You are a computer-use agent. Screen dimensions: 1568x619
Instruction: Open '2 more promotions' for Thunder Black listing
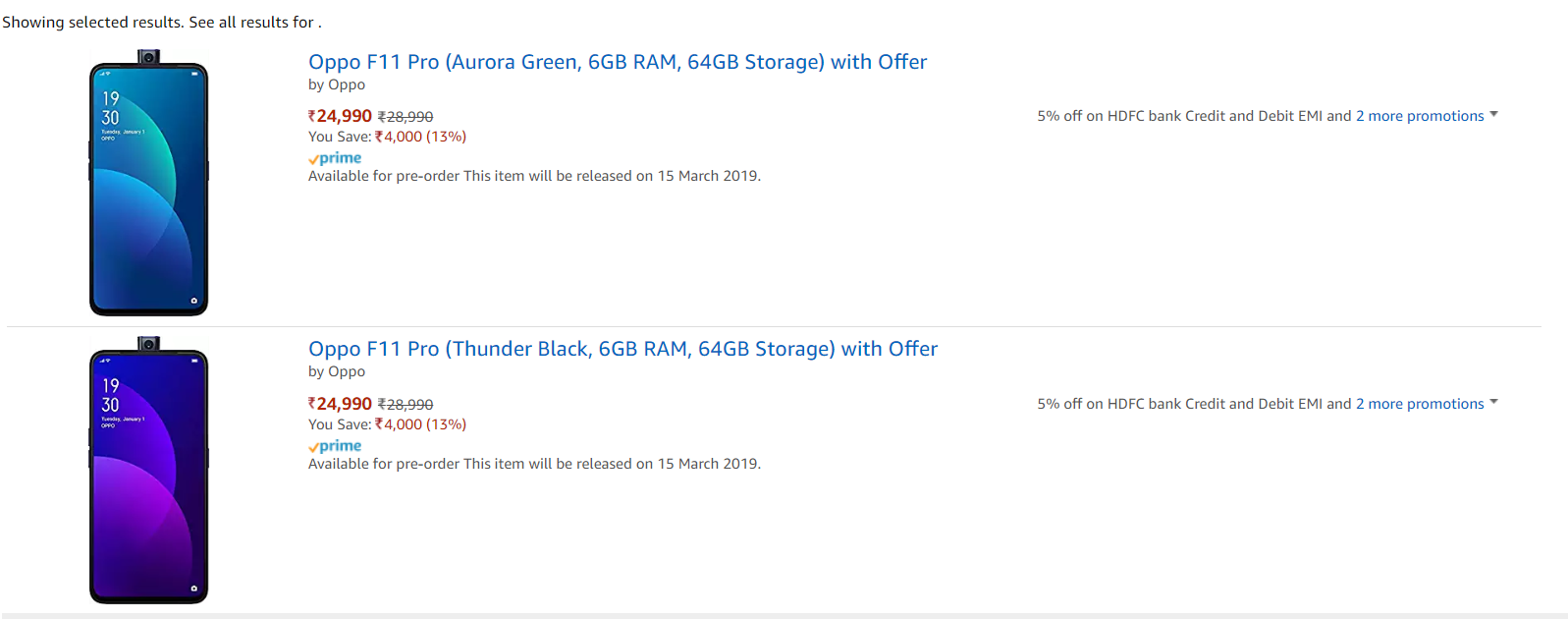point(1420,404)
